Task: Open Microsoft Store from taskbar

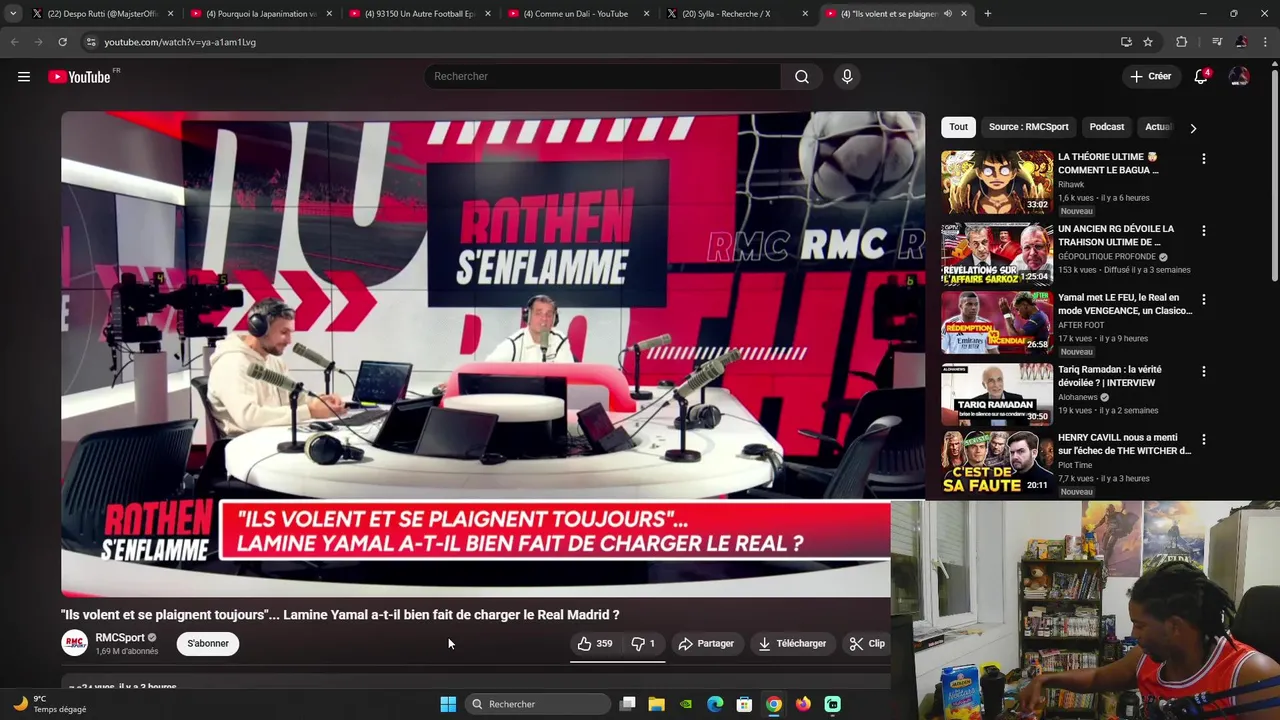Action: (x=744, y=704)
